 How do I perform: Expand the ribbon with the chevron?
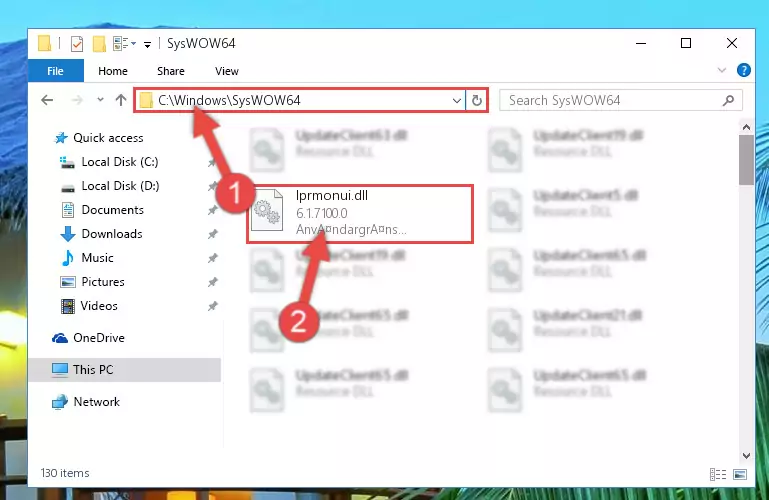coord(721,70)
